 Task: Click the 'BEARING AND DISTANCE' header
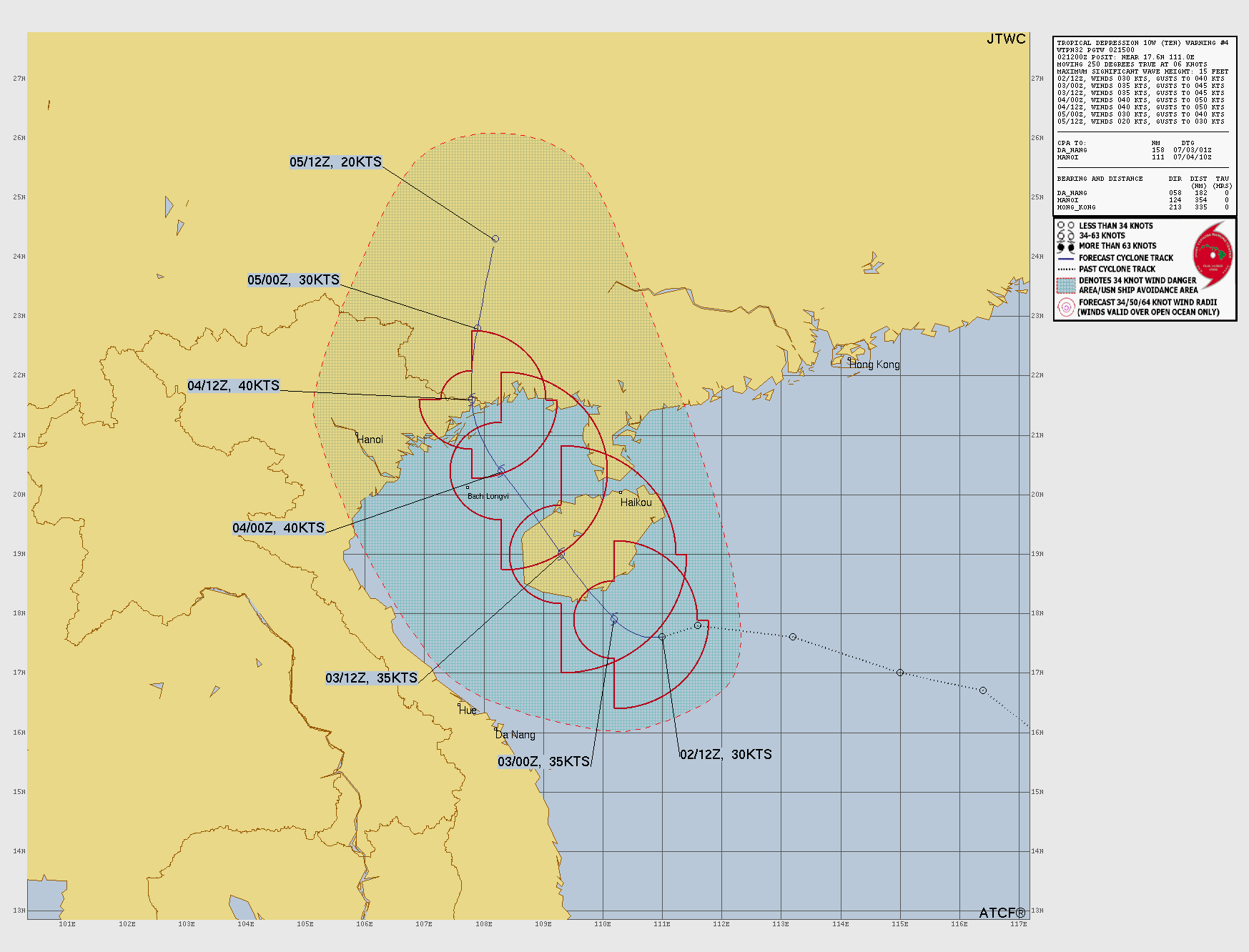tap(1100, 179)
